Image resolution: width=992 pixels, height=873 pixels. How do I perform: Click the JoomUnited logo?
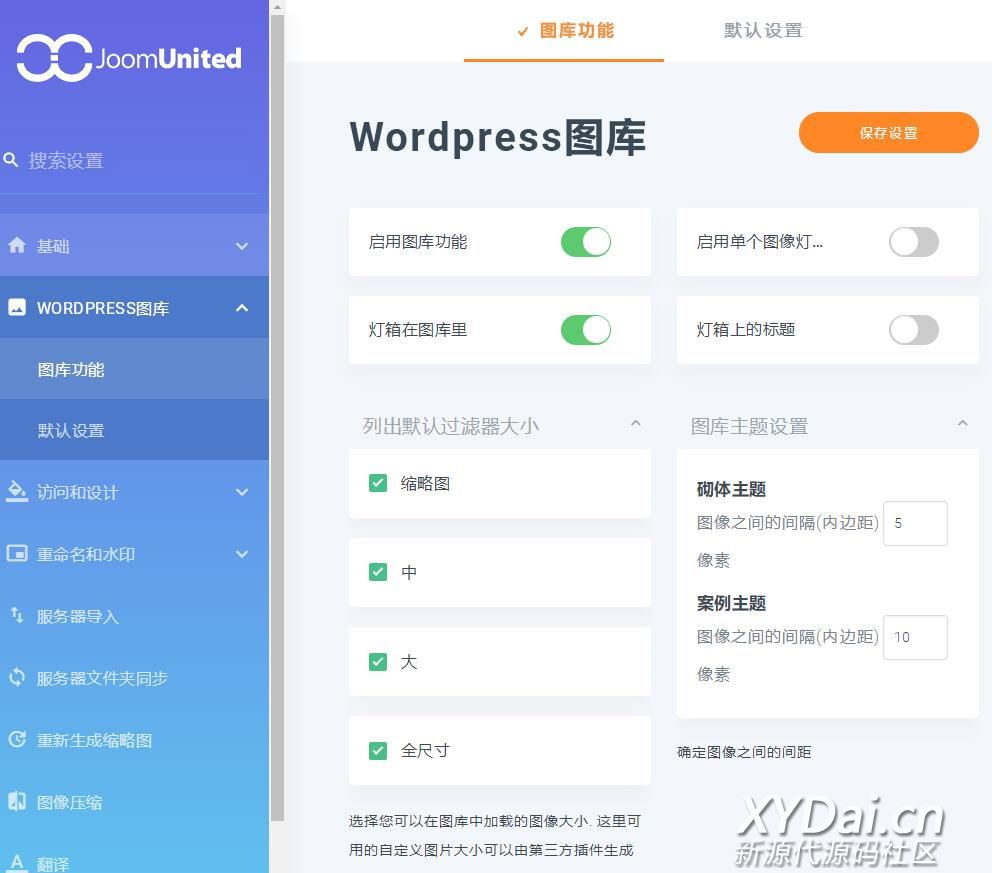[129, 58]
